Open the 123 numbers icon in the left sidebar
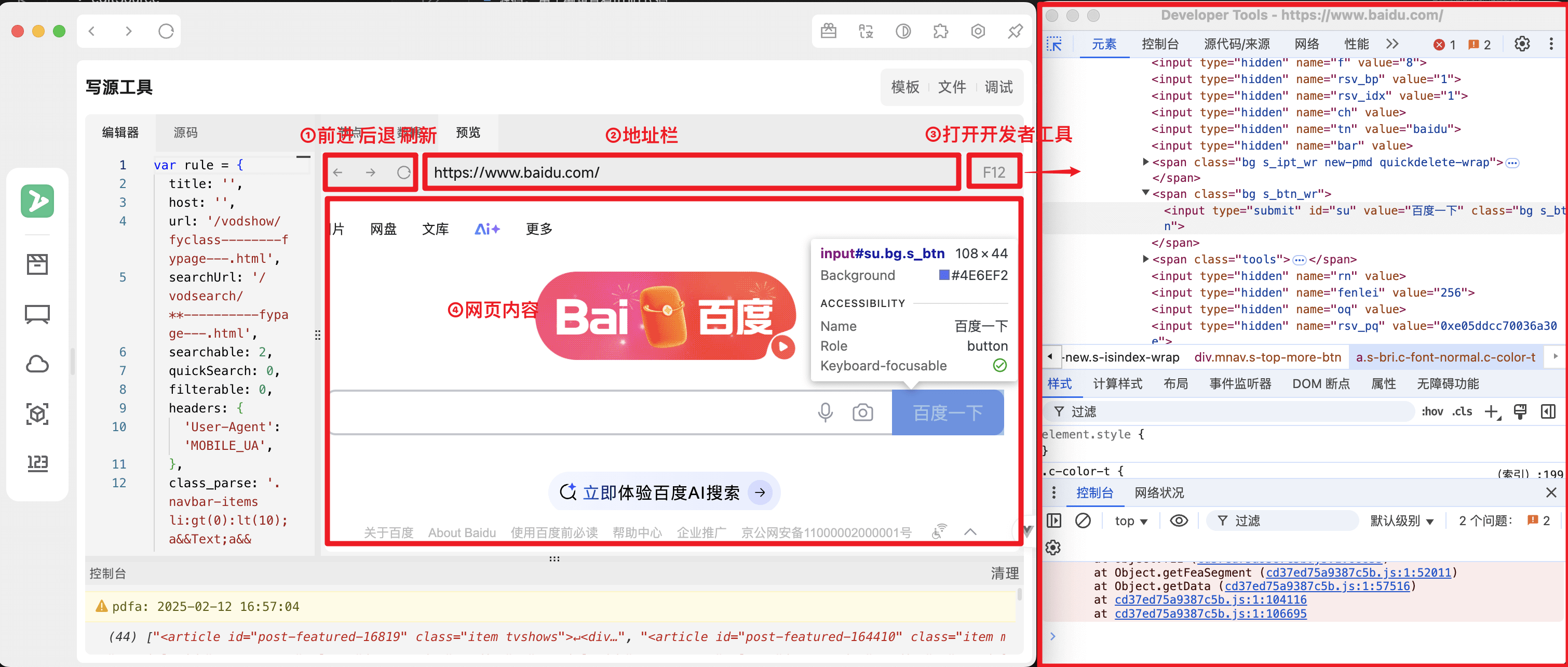Viewport: 1568px width, 667px height. [x=37, y=463]
